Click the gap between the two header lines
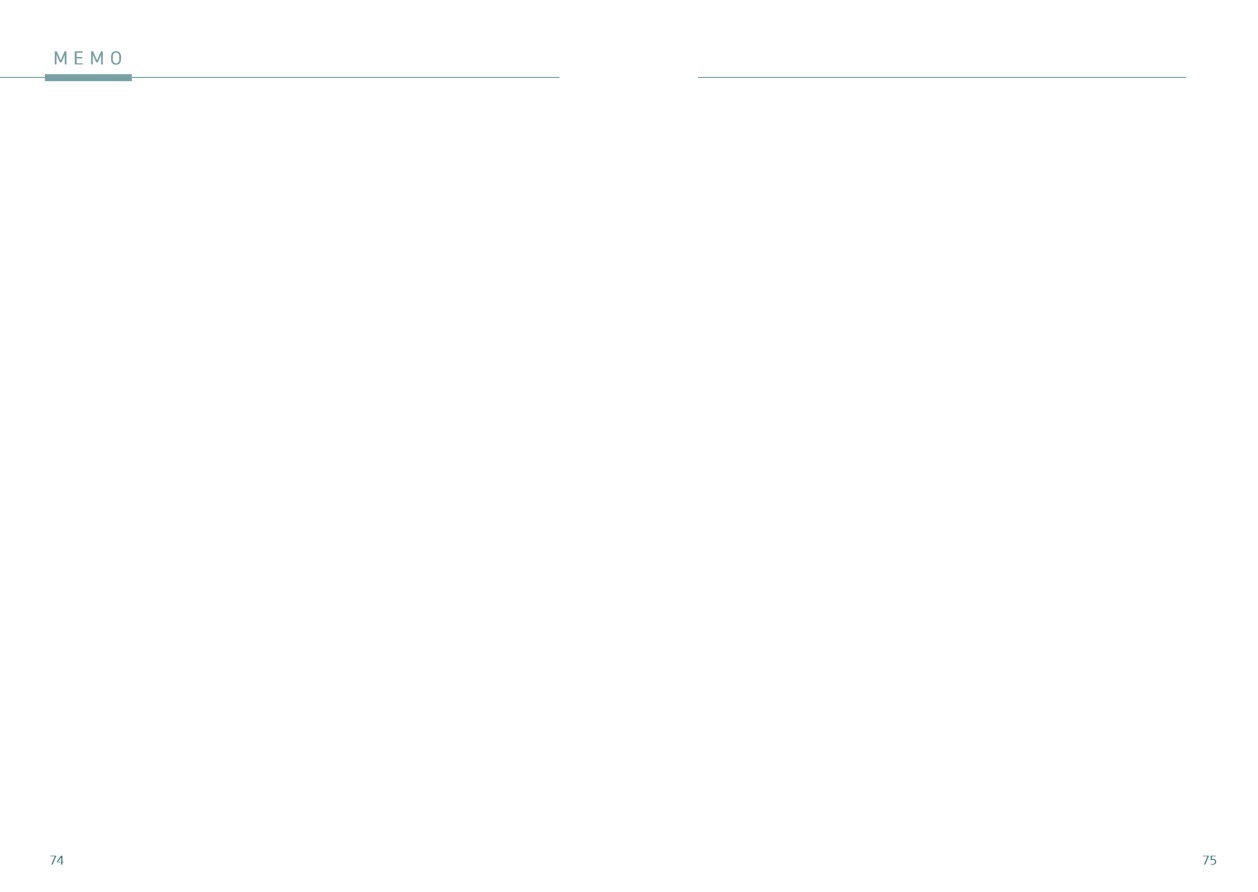The height and width of the screenshot is (892, 1258). pyautogui.click(x=629, y=77)
